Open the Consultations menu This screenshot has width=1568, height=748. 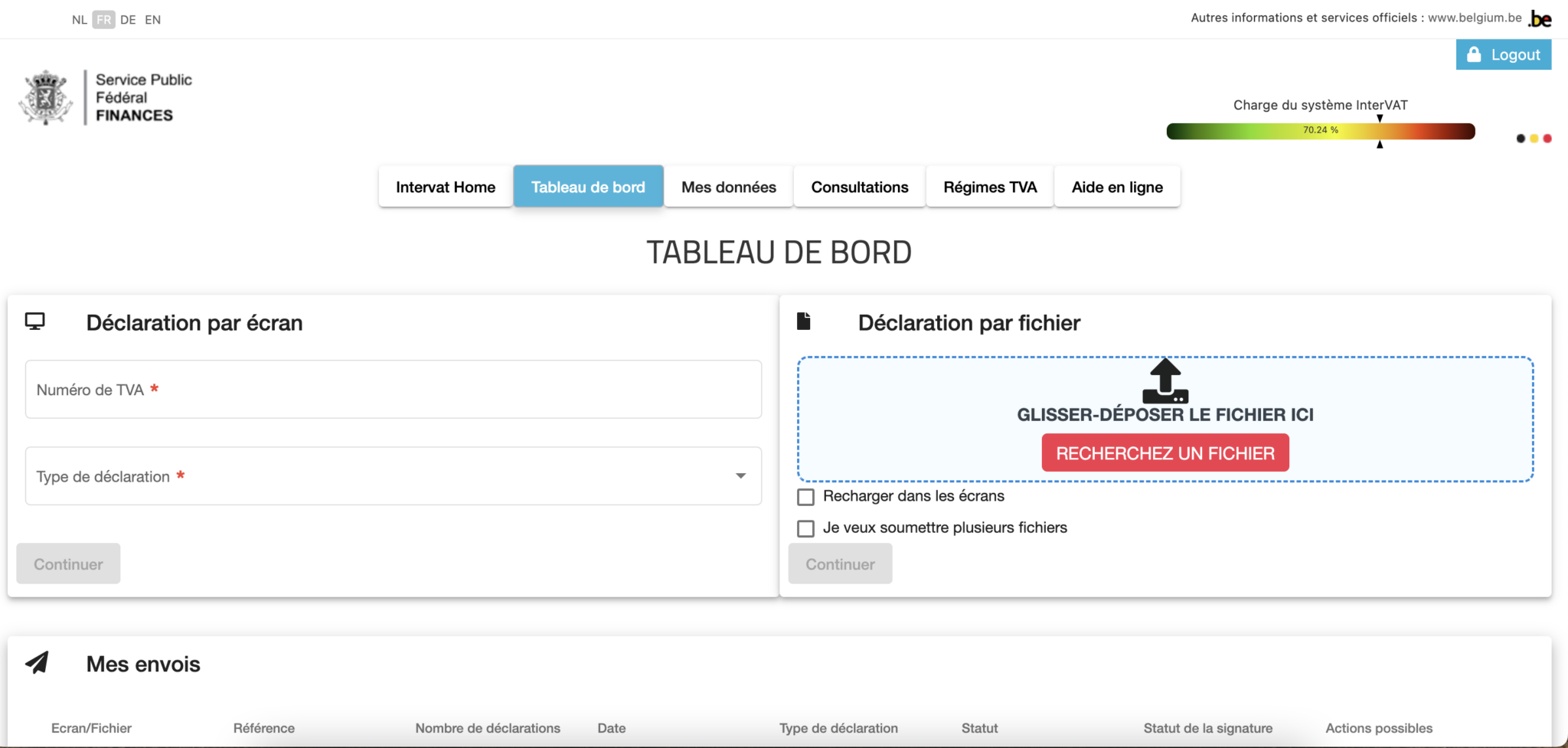point(859,187)
